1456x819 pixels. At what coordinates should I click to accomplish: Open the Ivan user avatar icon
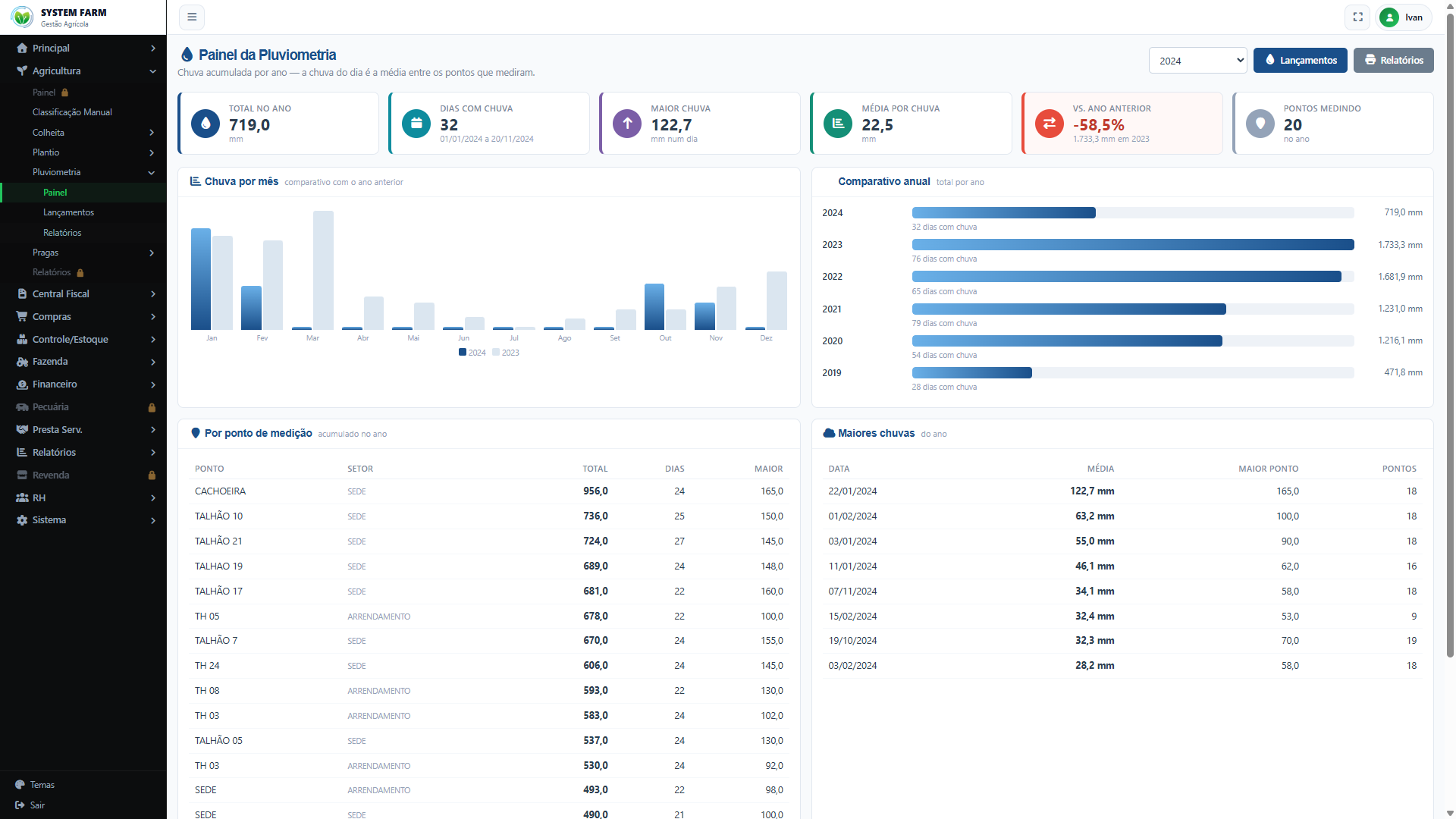pyautogui.click(x=1389, y=17)
